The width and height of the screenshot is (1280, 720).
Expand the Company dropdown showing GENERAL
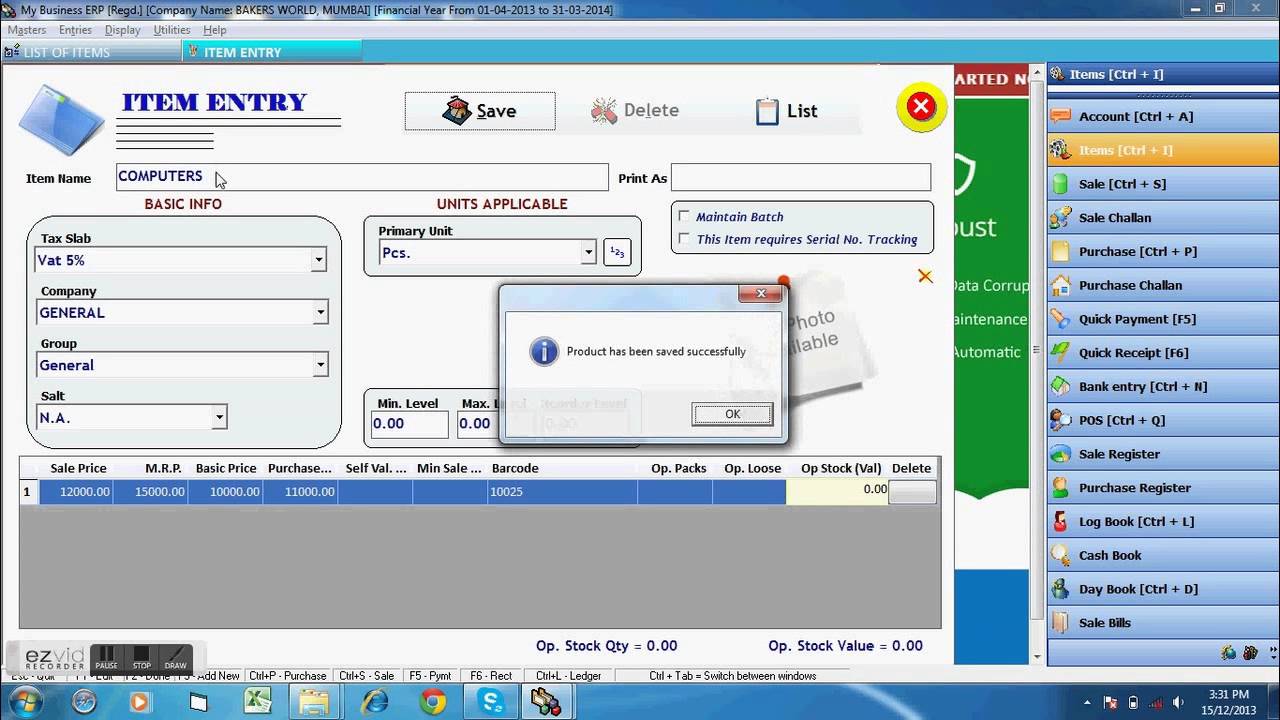(x=320, y=313)
